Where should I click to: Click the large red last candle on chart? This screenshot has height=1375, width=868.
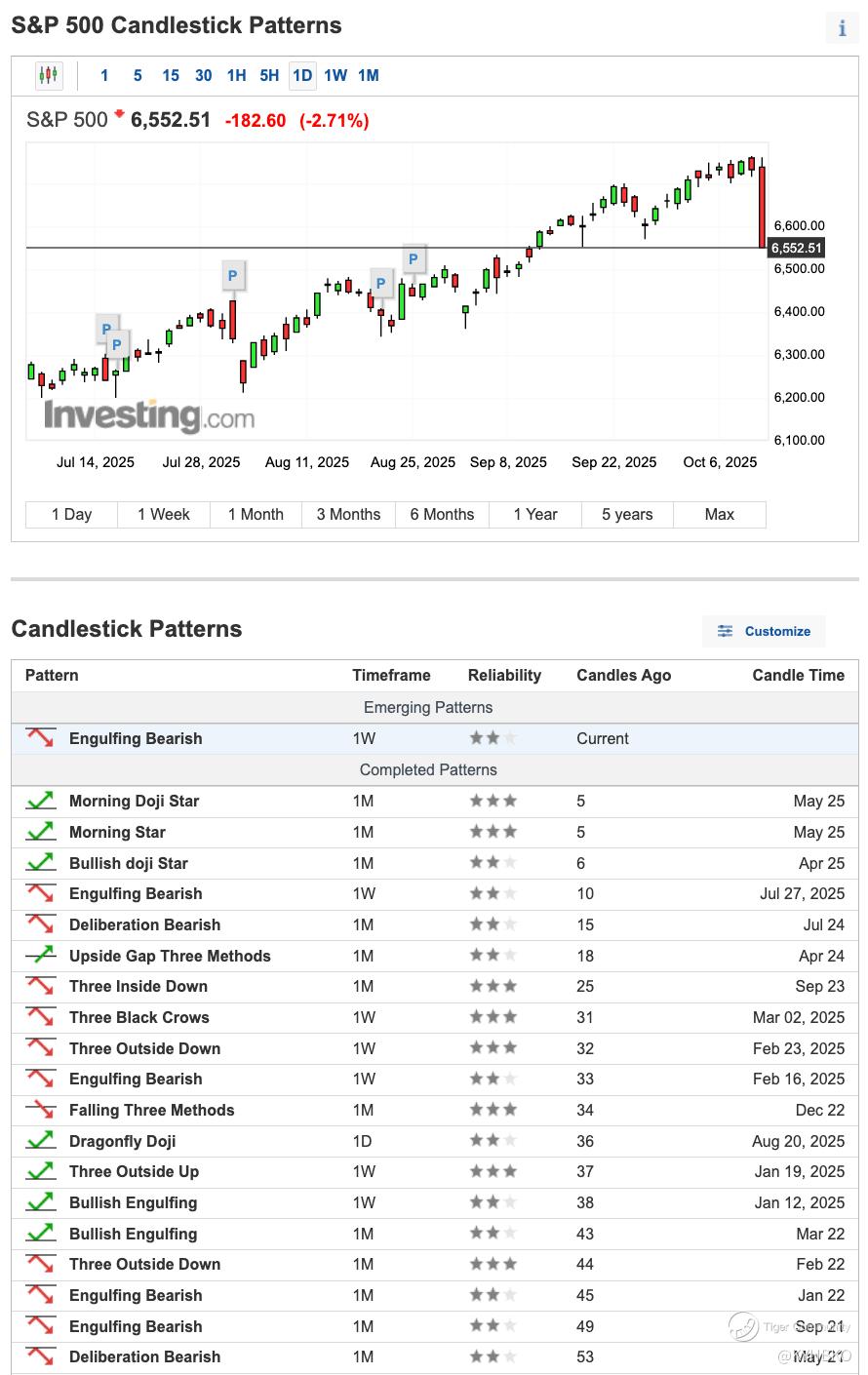click(763, 207)
